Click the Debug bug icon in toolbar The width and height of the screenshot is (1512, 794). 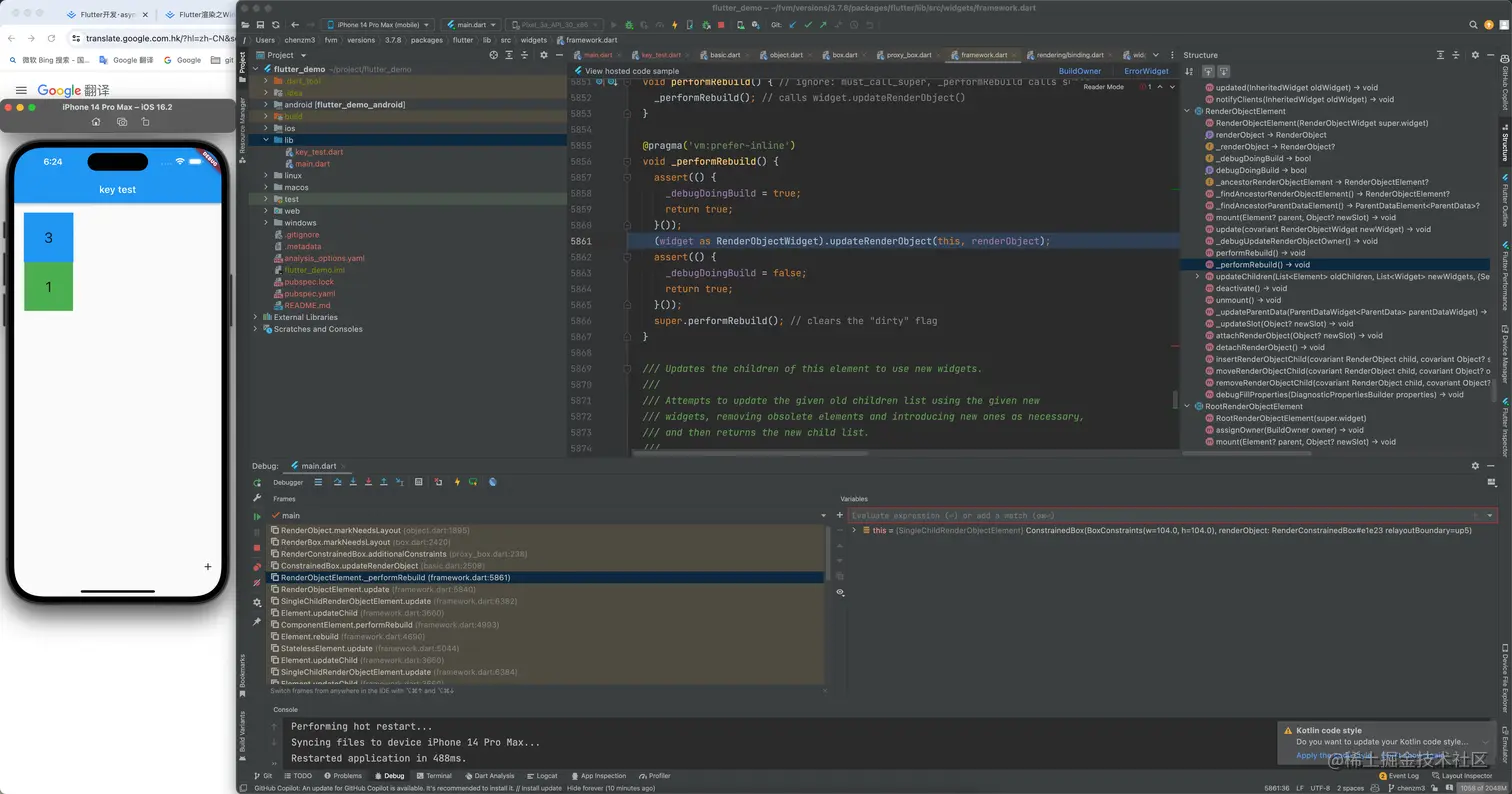click(627, 25)
